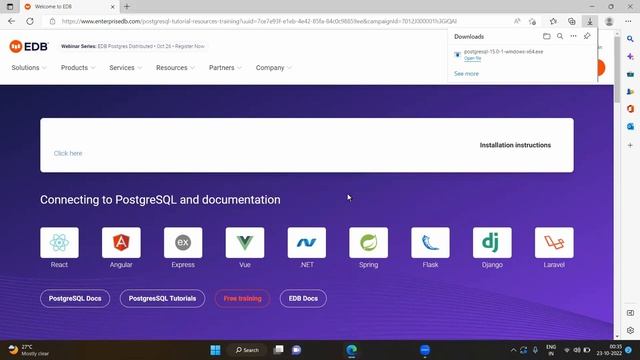Open the browser profile icon
The width and height of the screenshot is (640, 360).
coord(609,21)
